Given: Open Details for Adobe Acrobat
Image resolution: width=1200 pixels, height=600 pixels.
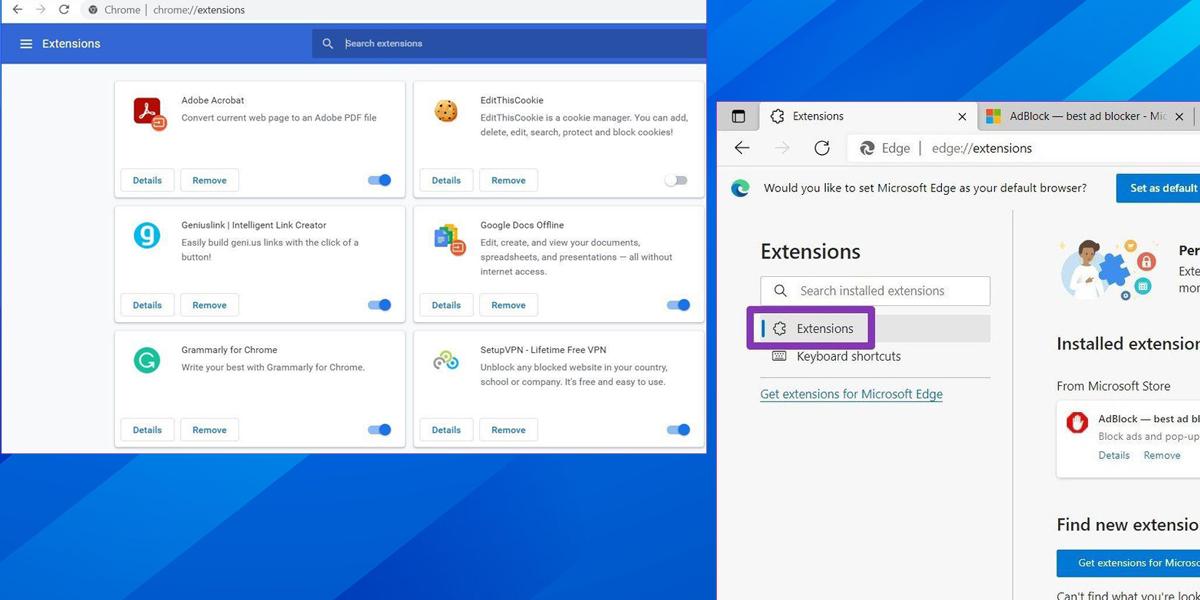Looking at the screenshot, I should pos(147,180).
